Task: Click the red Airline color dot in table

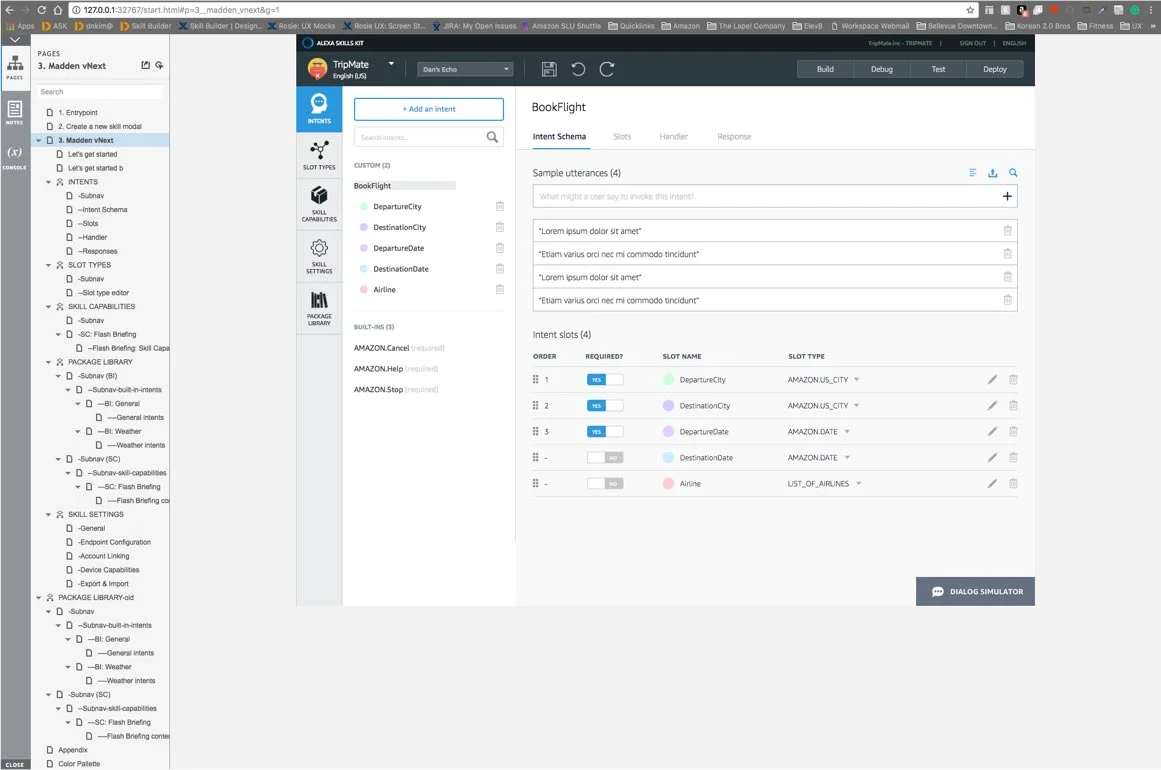Action: point(668,483)
